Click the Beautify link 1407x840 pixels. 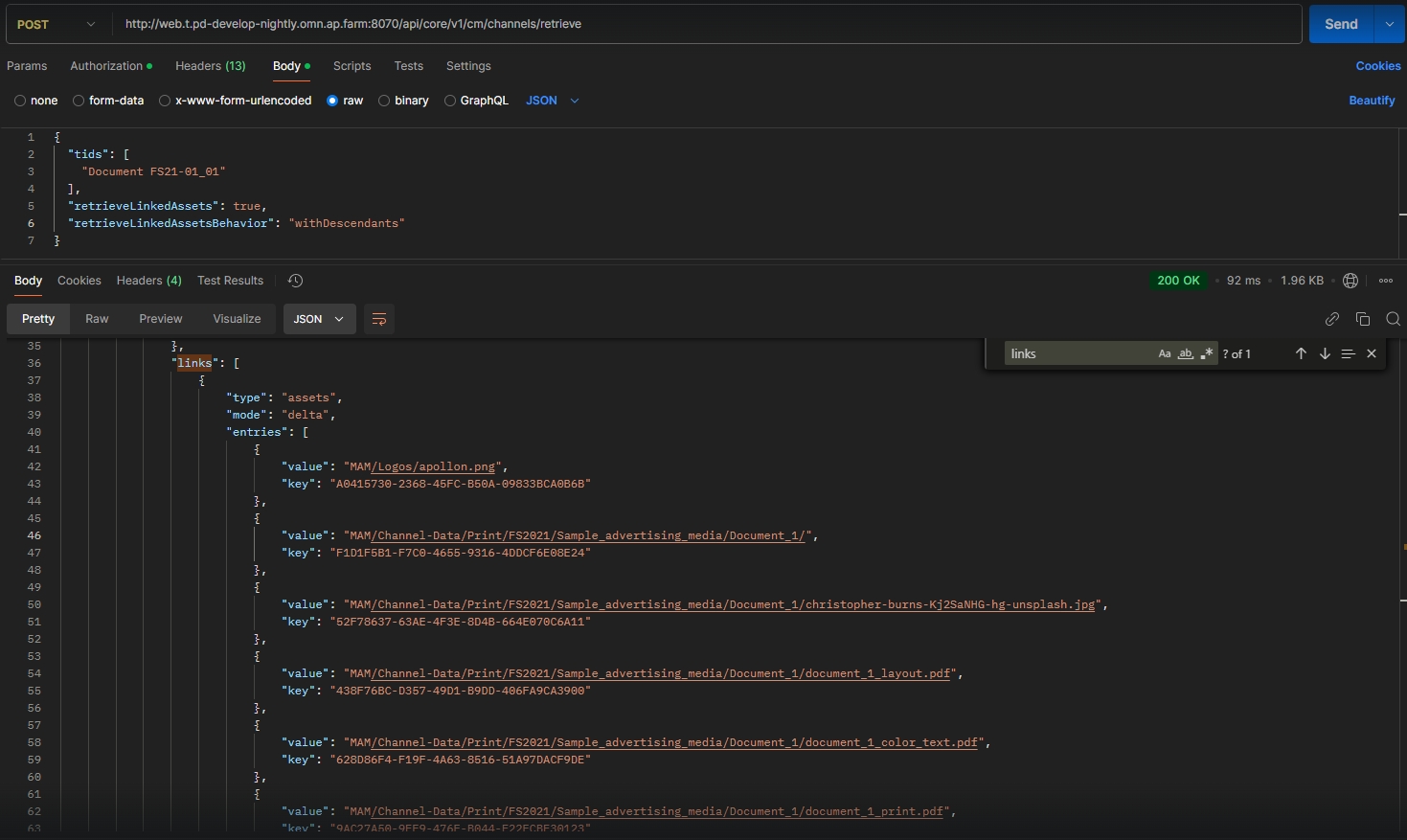coord(1372,101)
